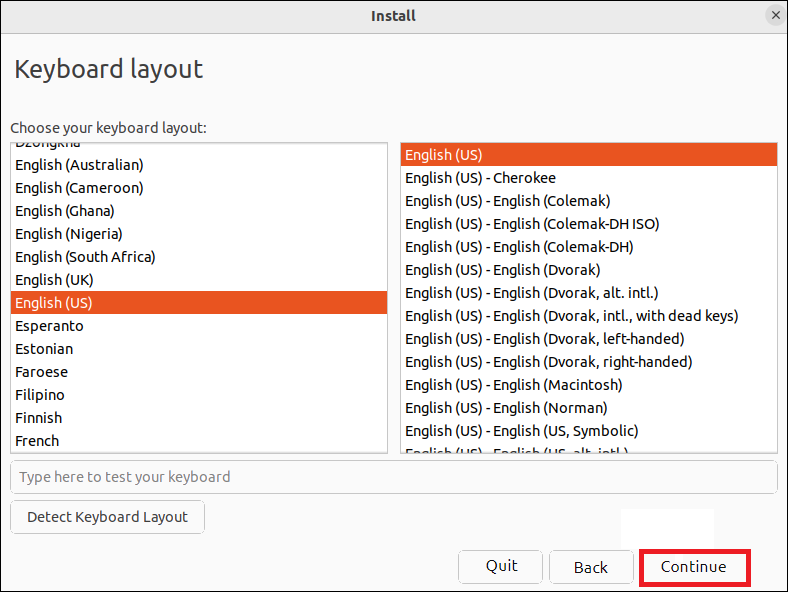Screen dimensions: 788x592
Task: Choose English (Australian) in layout list
Action: tap(79, 165)
